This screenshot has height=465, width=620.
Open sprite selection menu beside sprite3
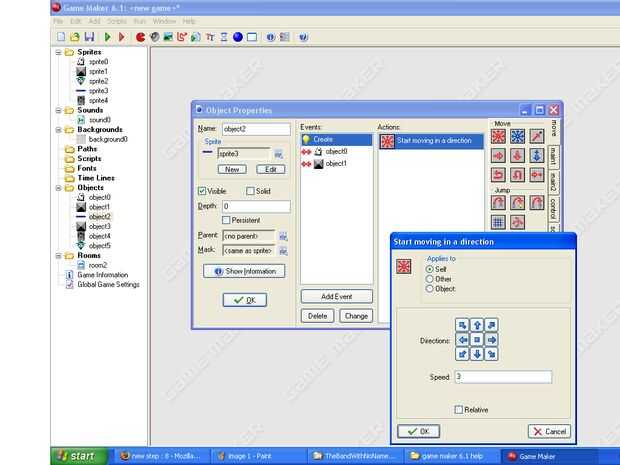coord(279,154)
